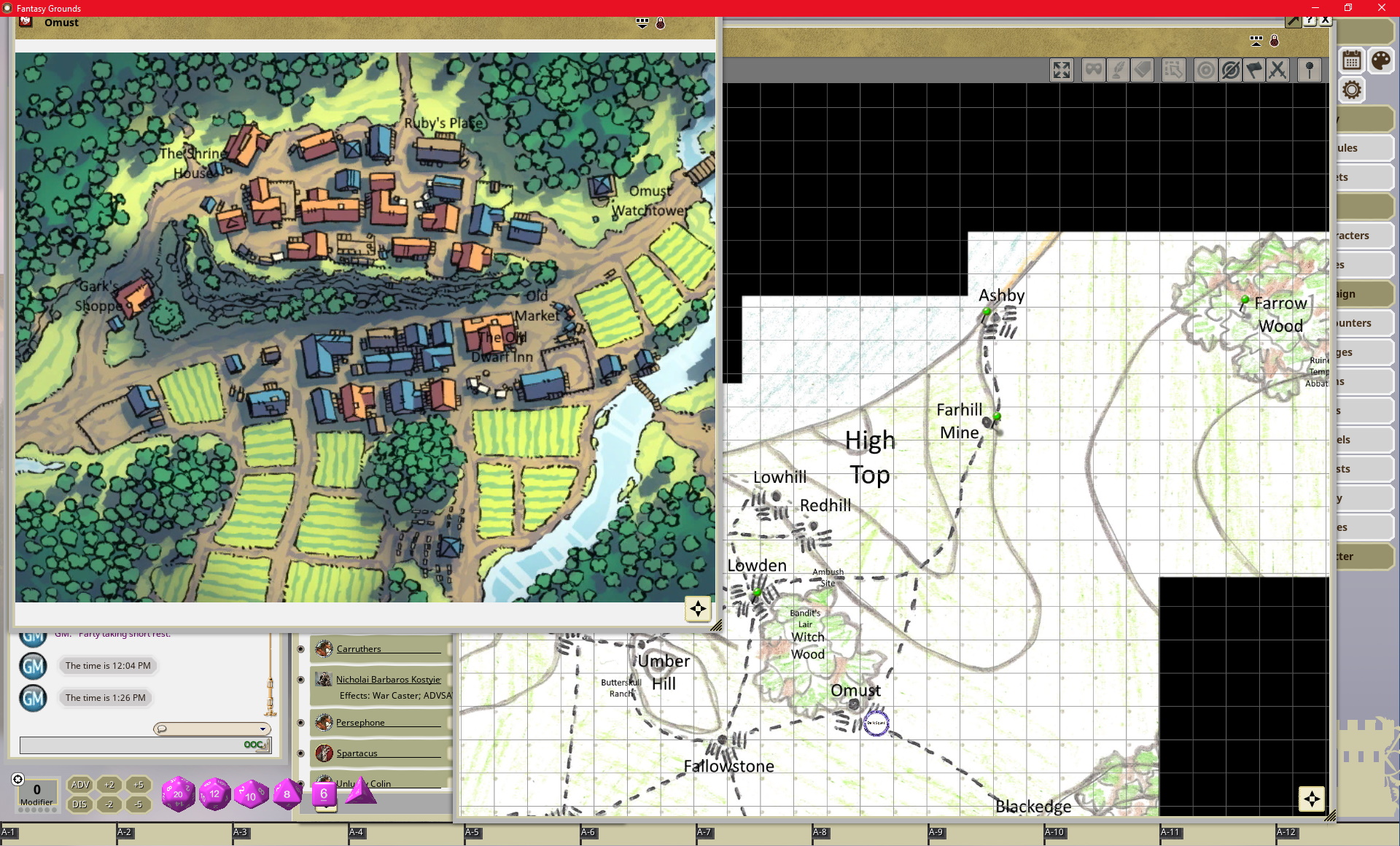Toggle the radio dot beside Spartacus
This screenshot has width=1400, height=846.
[300, 753]
